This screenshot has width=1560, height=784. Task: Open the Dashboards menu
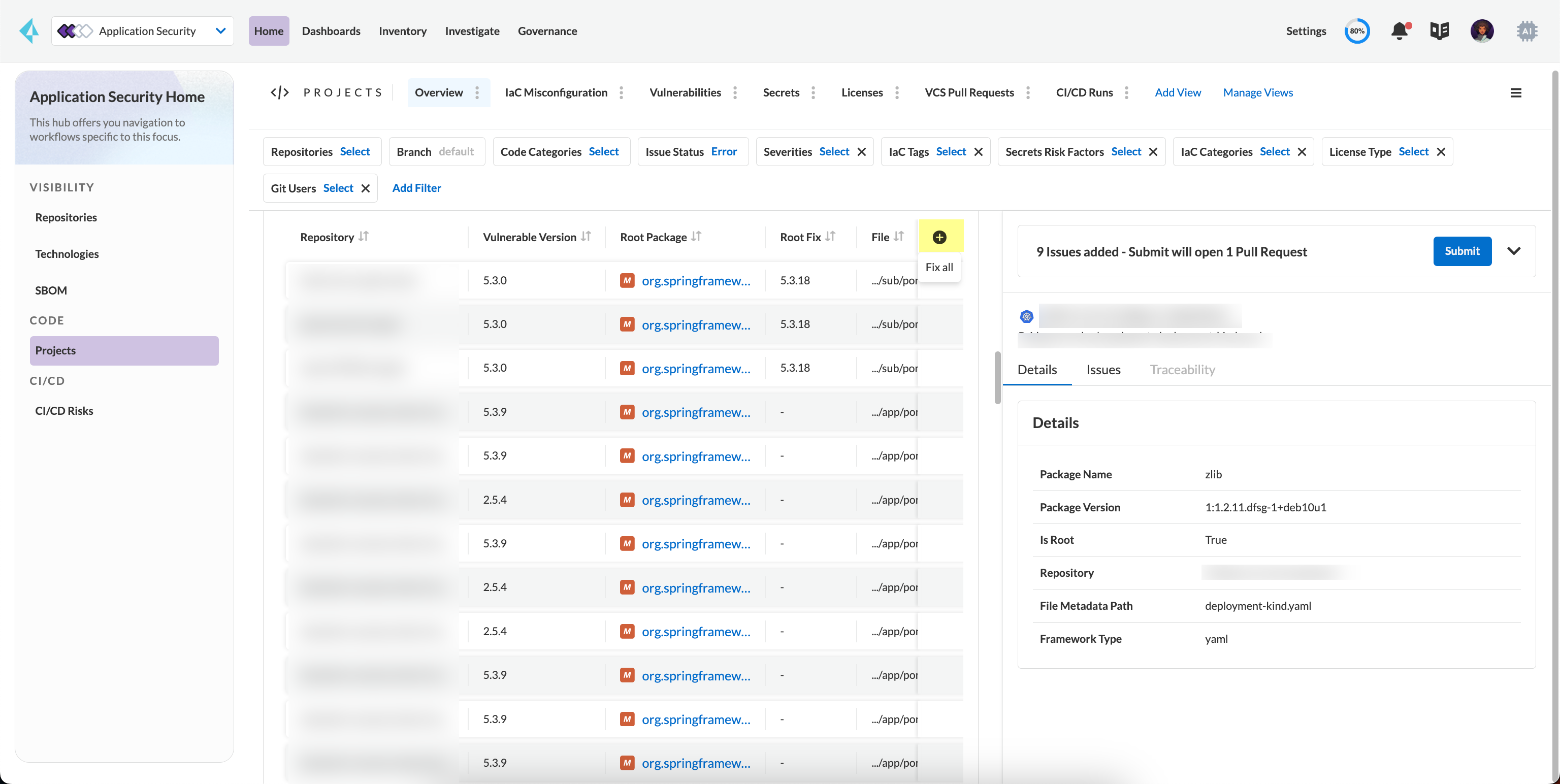point(331,31)
